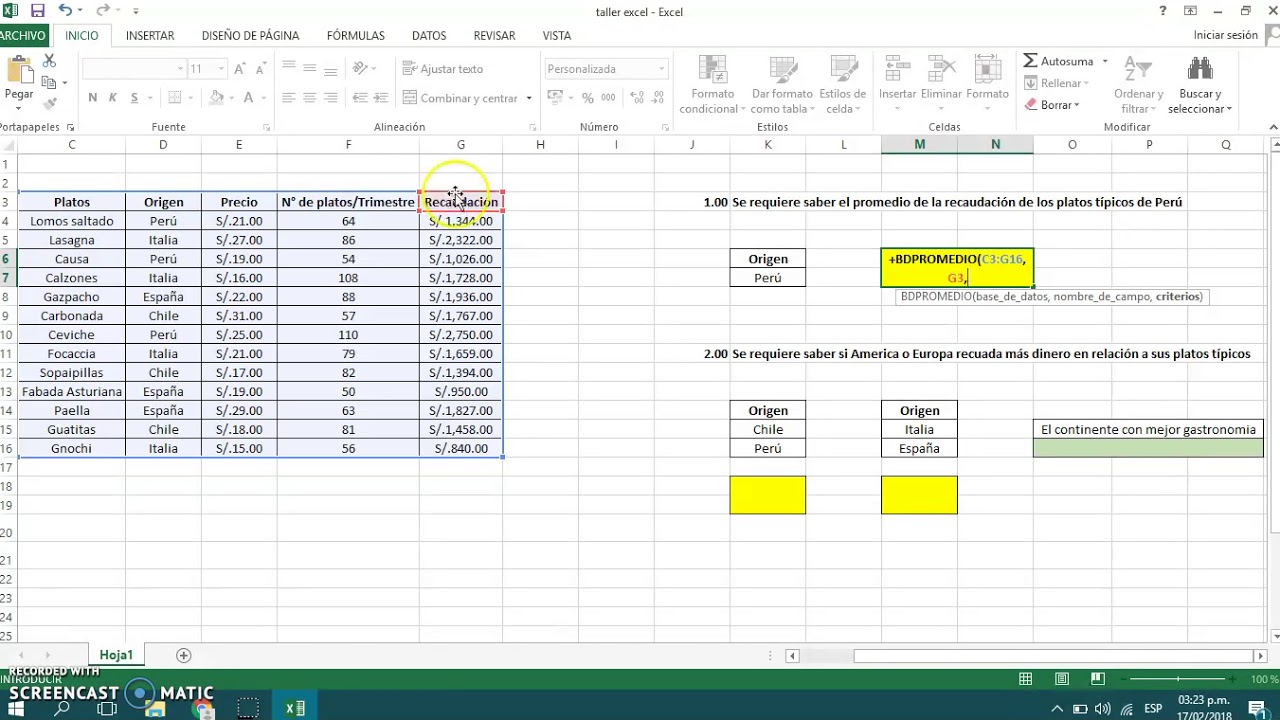Image resolution: width=1280 pixels, height=720 pixels.
Task: Open Formato condicional menu
Action: point(712,85)
